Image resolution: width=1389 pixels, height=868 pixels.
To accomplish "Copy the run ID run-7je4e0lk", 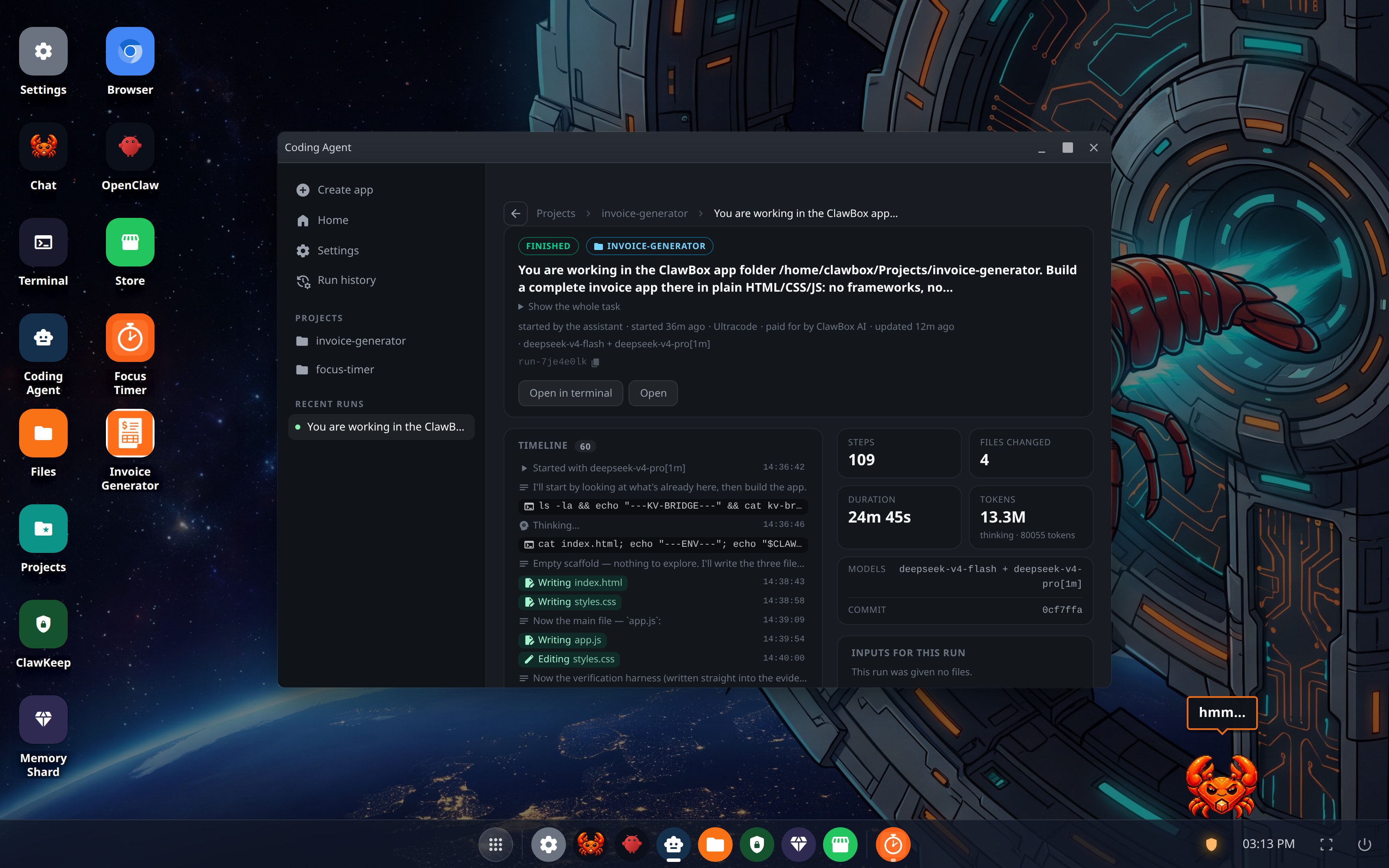I will coord(595,362).
